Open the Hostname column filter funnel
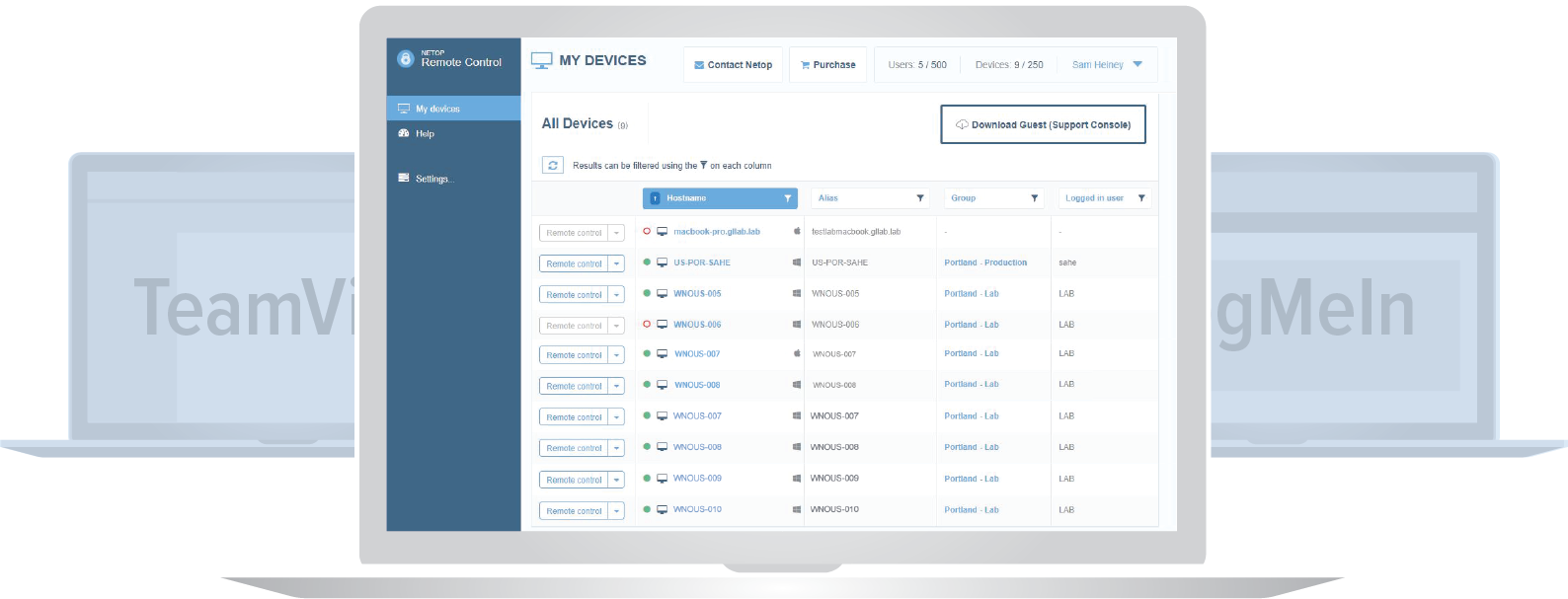1568x599 pixels. point(787,198)
